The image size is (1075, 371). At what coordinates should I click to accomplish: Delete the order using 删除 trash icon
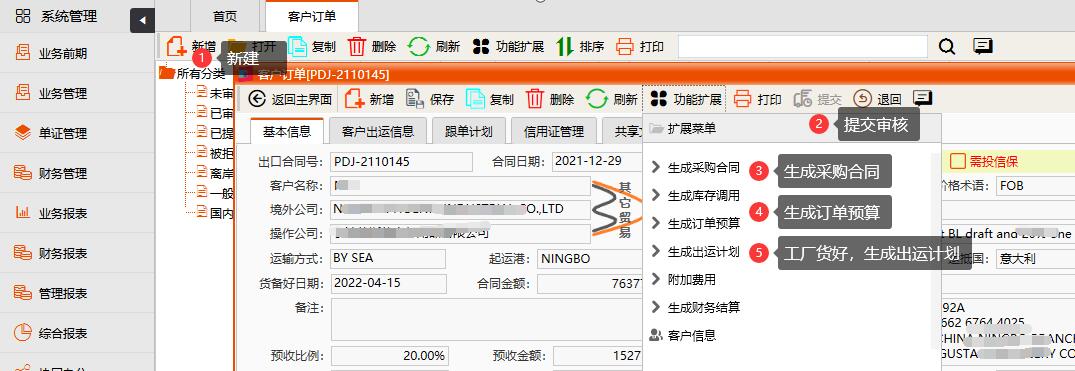(x=535, y=99)
